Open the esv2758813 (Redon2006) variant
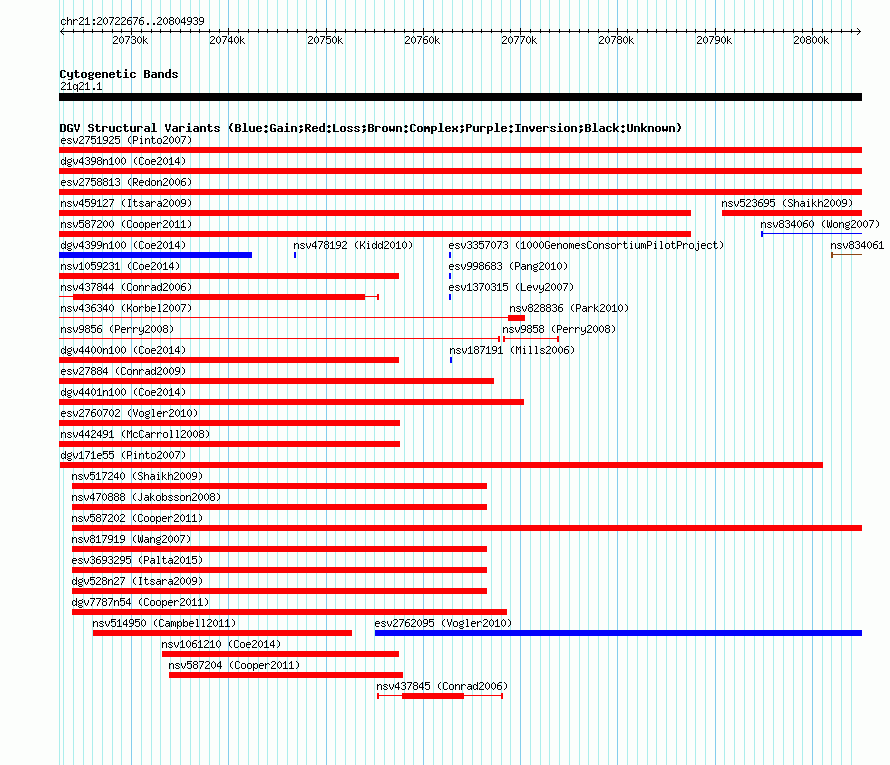890x765 pixels. click(126, 182)
